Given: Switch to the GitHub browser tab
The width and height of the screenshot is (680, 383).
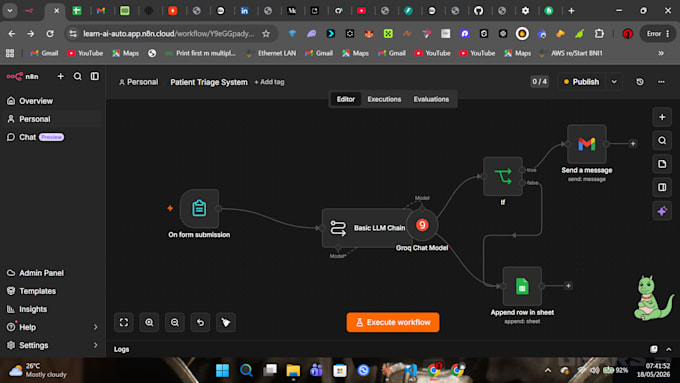Looking at the screenshot, I should (478, 11).
